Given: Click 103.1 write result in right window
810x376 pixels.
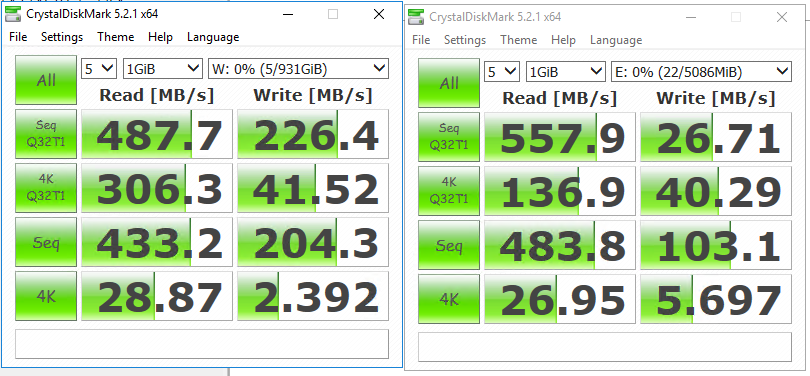Looking at the screenshot, I should pyautogui.click(x=716, y=245).
